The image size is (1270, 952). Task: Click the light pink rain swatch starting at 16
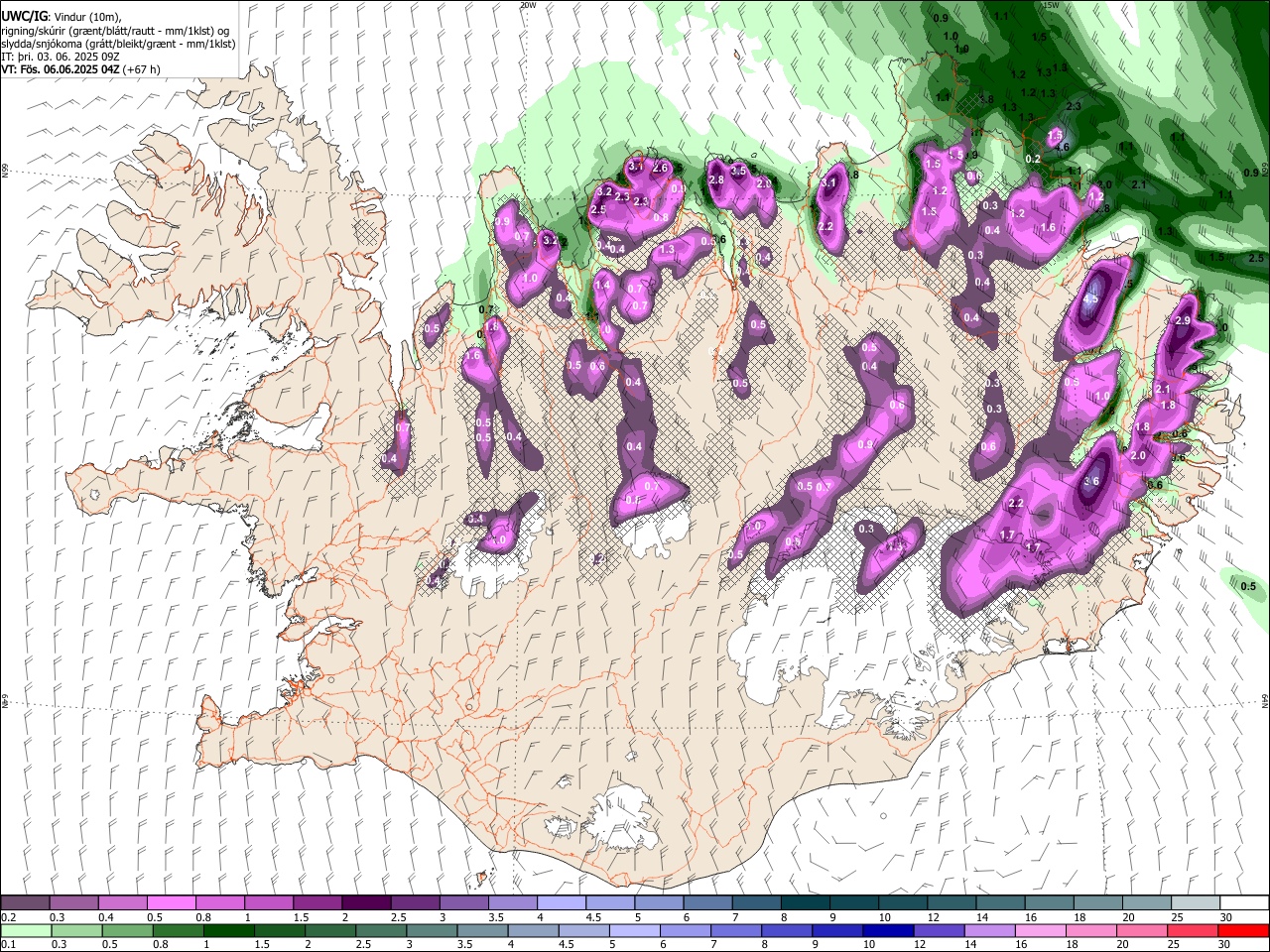1040,931
